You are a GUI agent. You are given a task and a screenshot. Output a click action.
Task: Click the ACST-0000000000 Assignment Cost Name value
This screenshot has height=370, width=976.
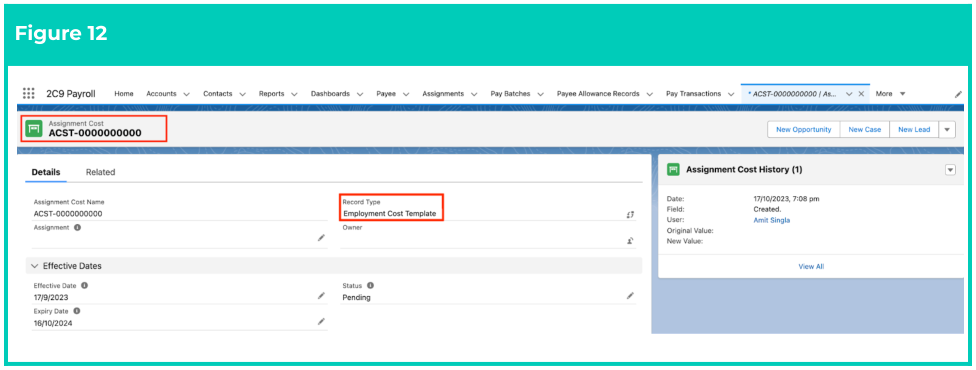point(68,214)
